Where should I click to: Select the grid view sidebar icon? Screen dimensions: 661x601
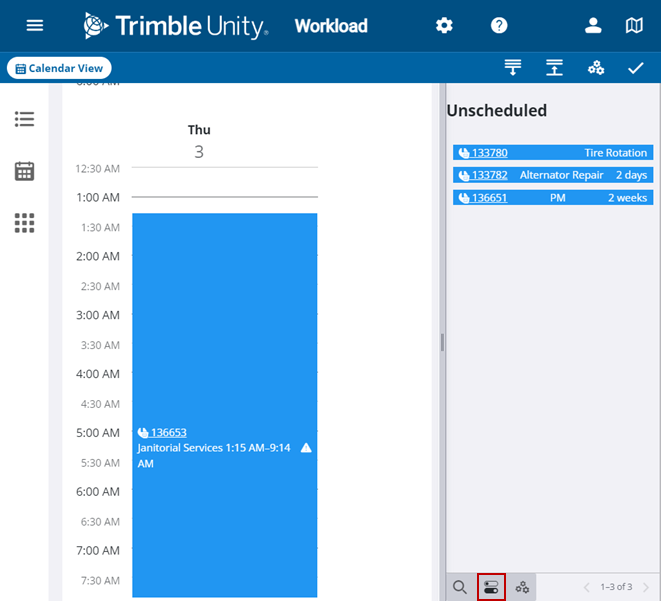point(25,223)
